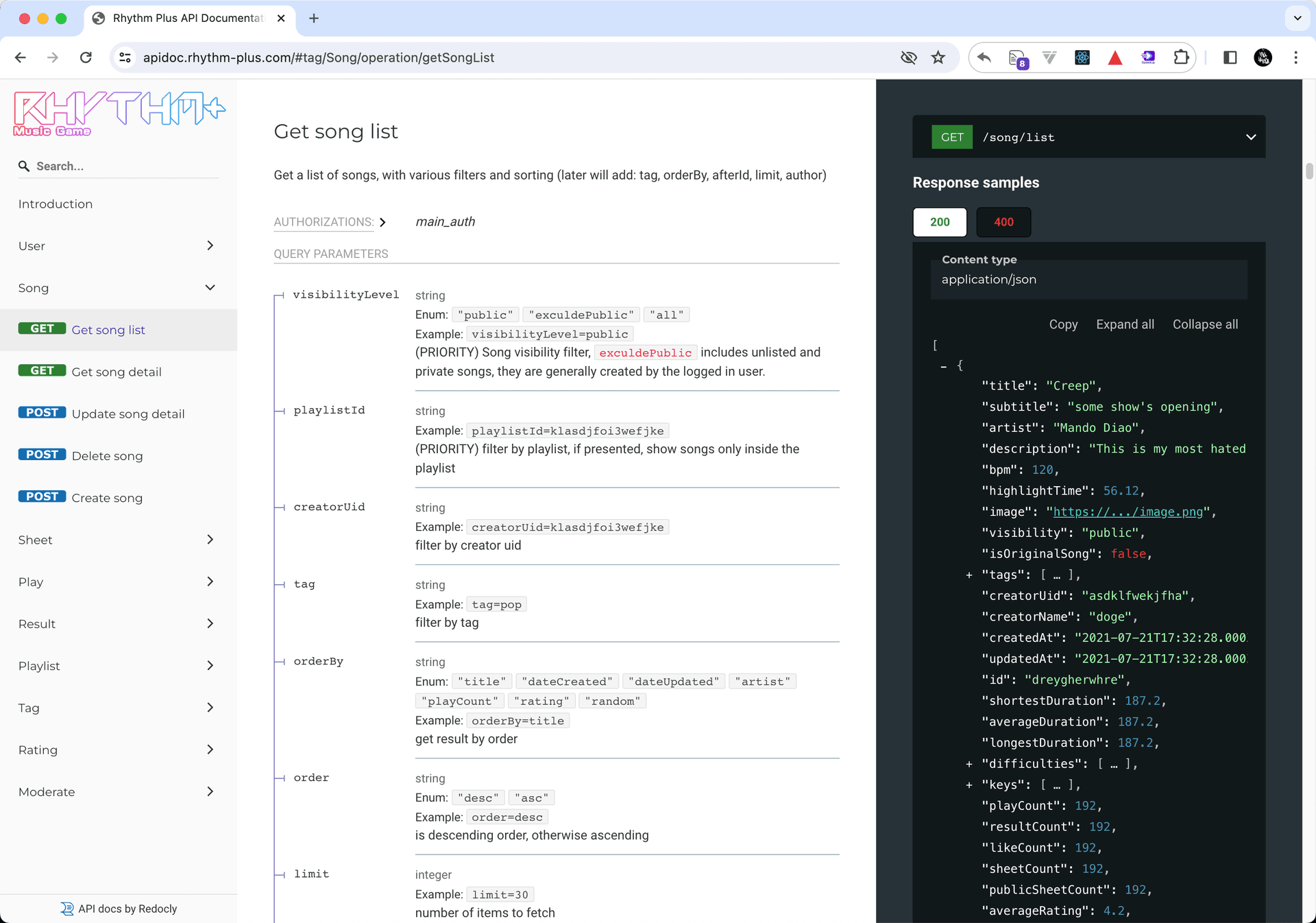Collapse the first JSON object
Screen dimensions: 1316x923
click(944, 366)
